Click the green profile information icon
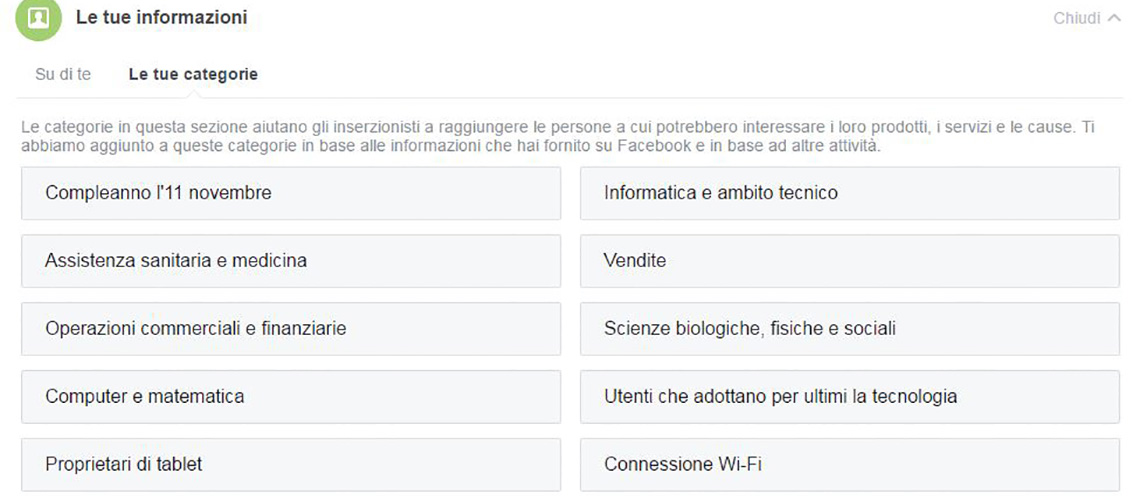This screenshot has width=1140, height=496. point(39,18)
